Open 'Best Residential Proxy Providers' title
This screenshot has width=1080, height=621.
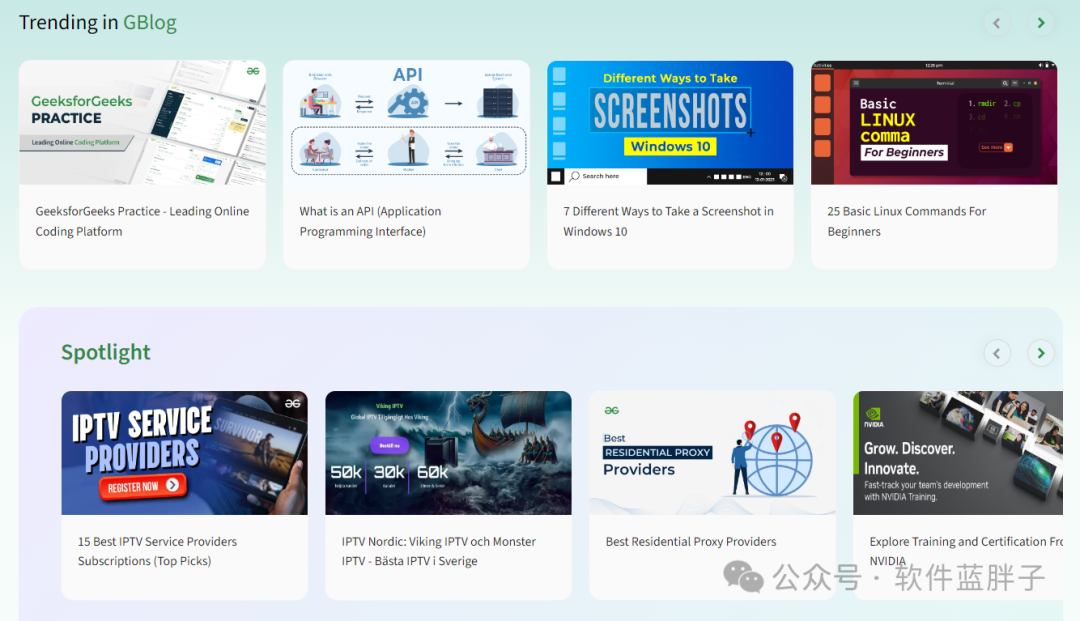pos(691,542)
